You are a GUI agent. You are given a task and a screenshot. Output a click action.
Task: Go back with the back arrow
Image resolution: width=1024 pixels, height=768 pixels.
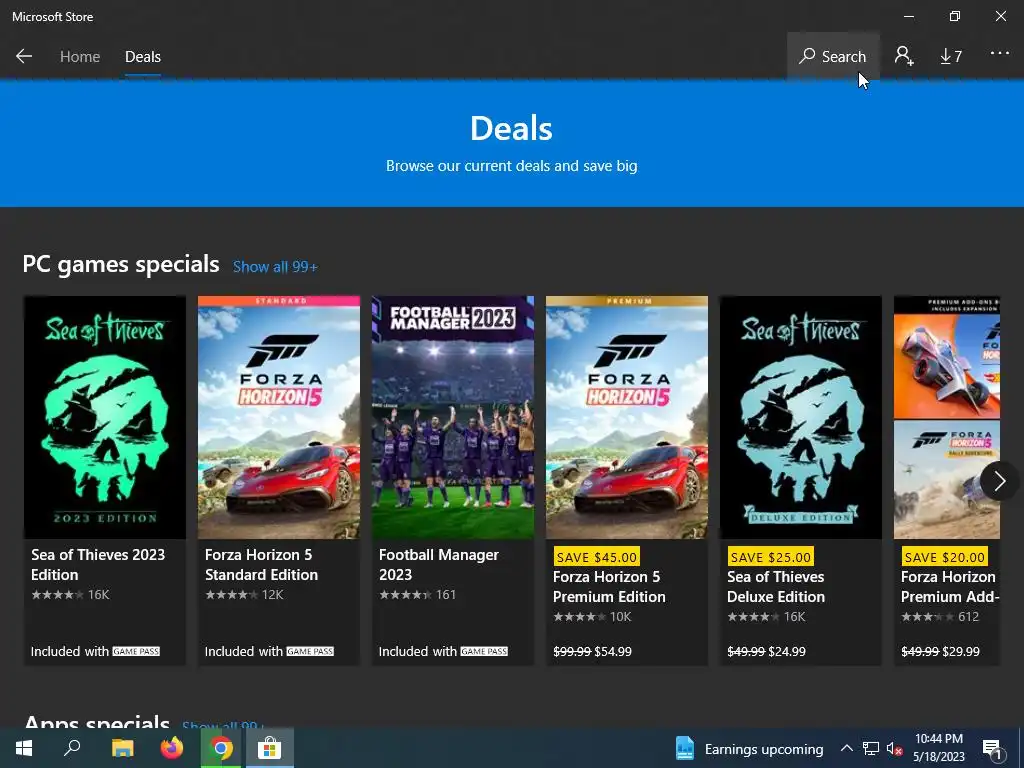click(x=24, y=56)
